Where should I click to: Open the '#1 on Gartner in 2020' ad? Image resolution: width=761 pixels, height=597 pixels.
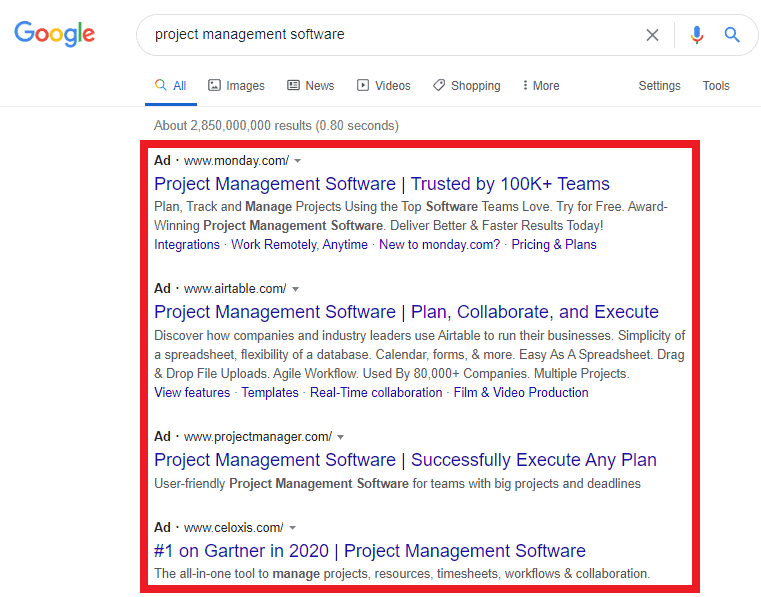[x=370, y=551]
